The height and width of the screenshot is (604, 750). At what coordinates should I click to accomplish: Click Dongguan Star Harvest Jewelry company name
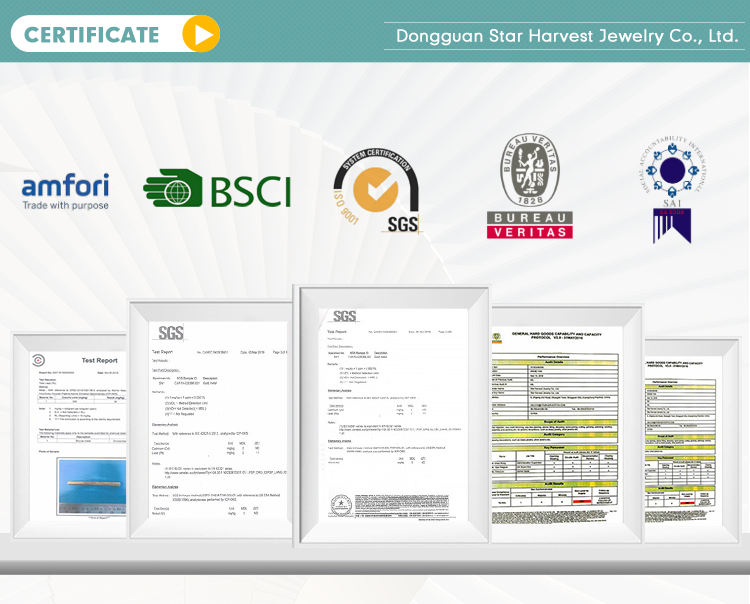(566, 36)
